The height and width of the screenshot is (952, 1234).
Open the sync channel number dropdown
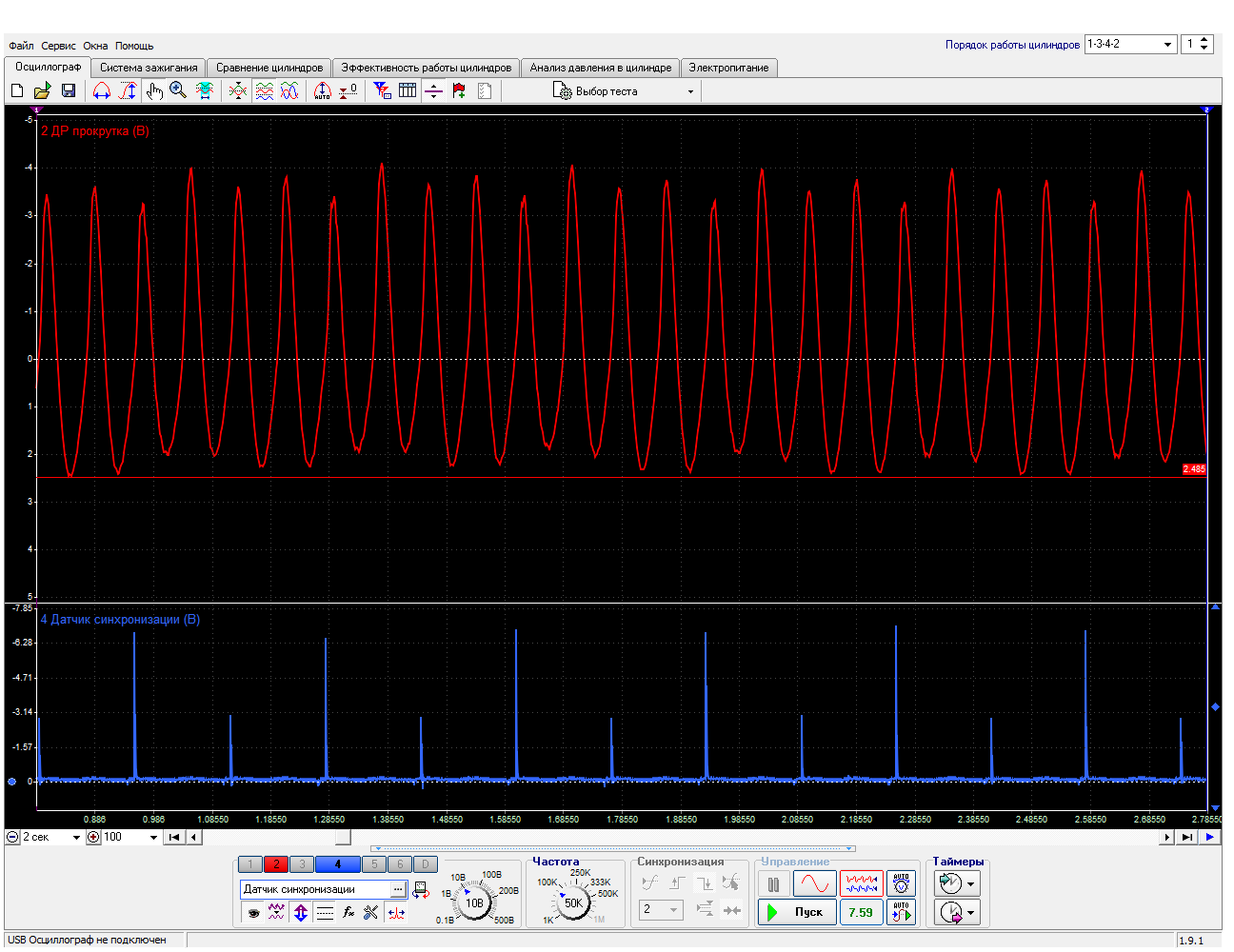point(674,910)
